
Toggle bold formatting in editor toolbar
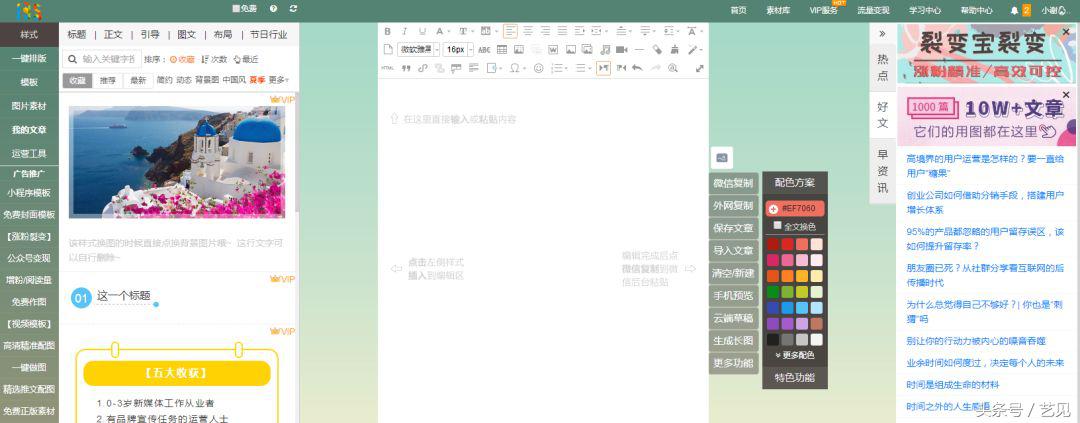tap(389, 31)
